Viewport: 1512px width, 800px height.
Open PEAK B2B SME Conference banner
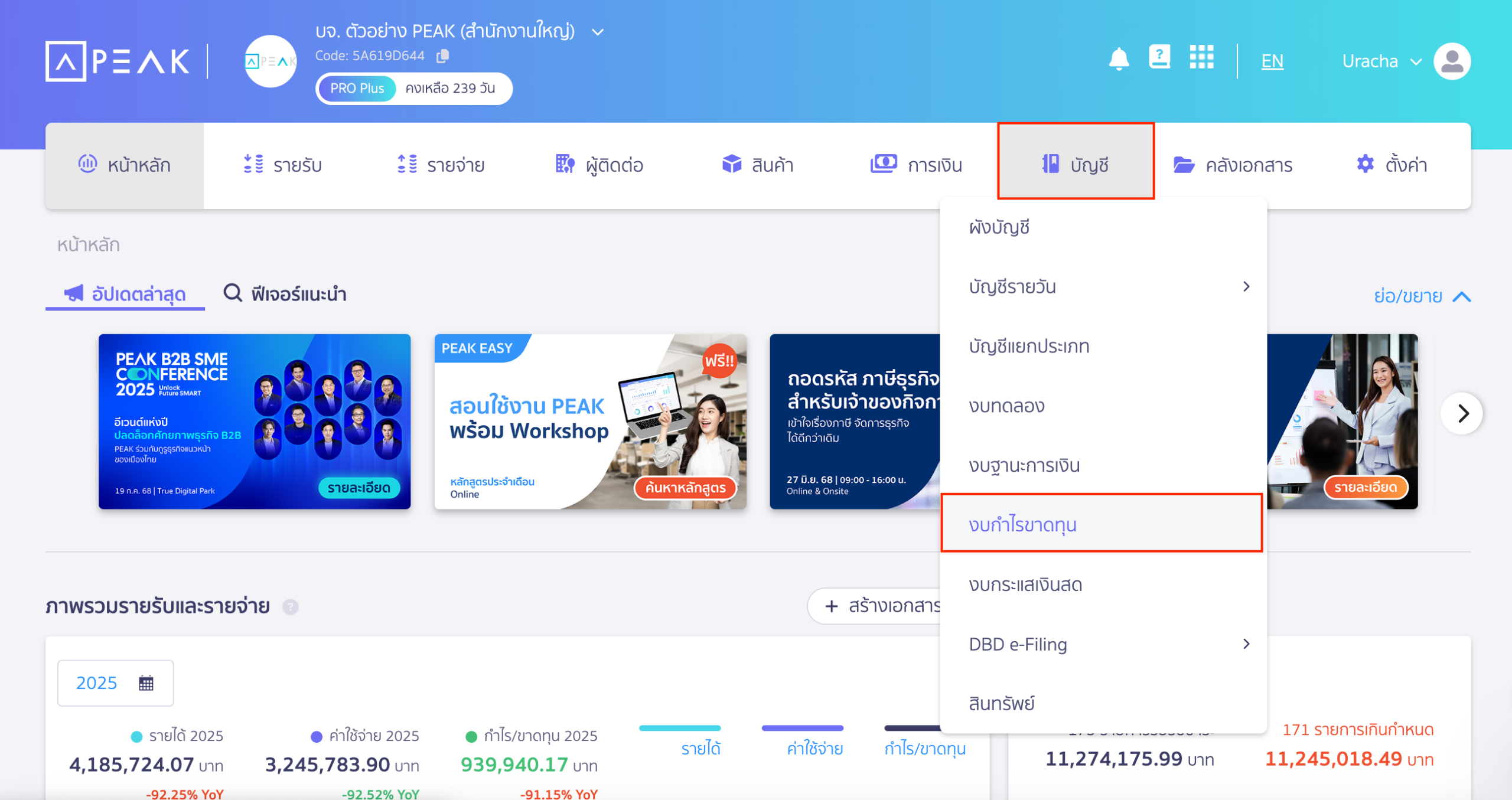pyautogui.click(x=255, y=422)
